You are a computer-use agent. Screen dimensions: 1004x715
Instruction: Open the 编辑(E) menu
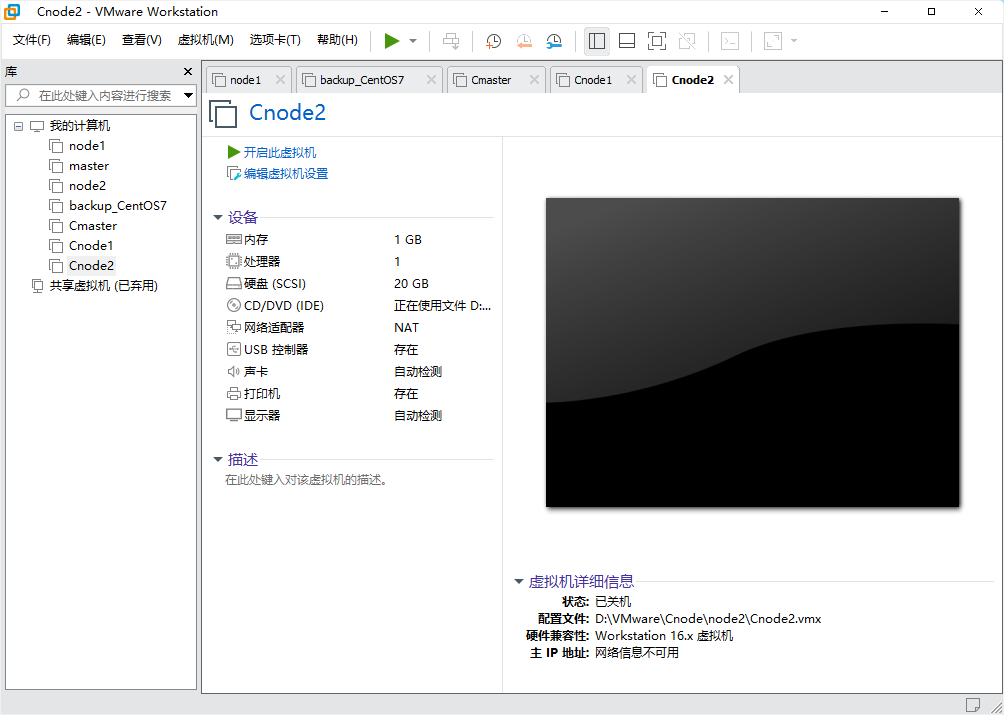pos(86,40)
